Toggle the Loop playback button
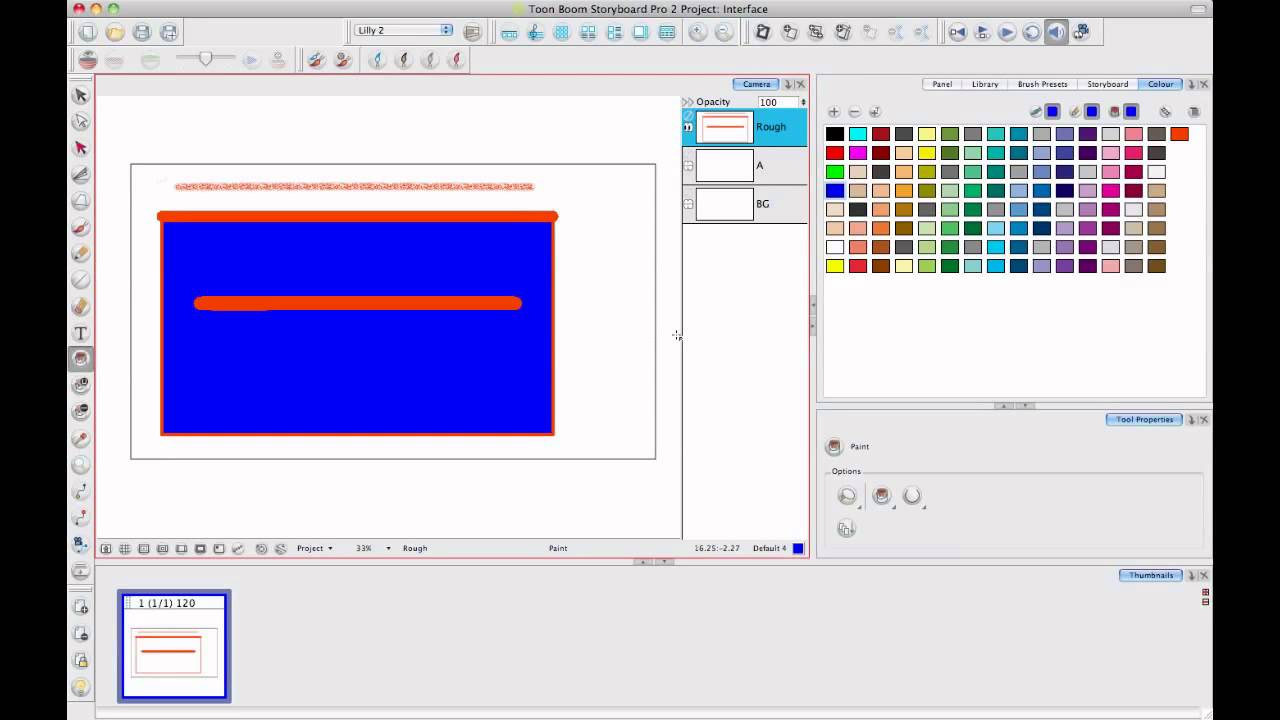1280x720 pixels. pos(1031,32)
